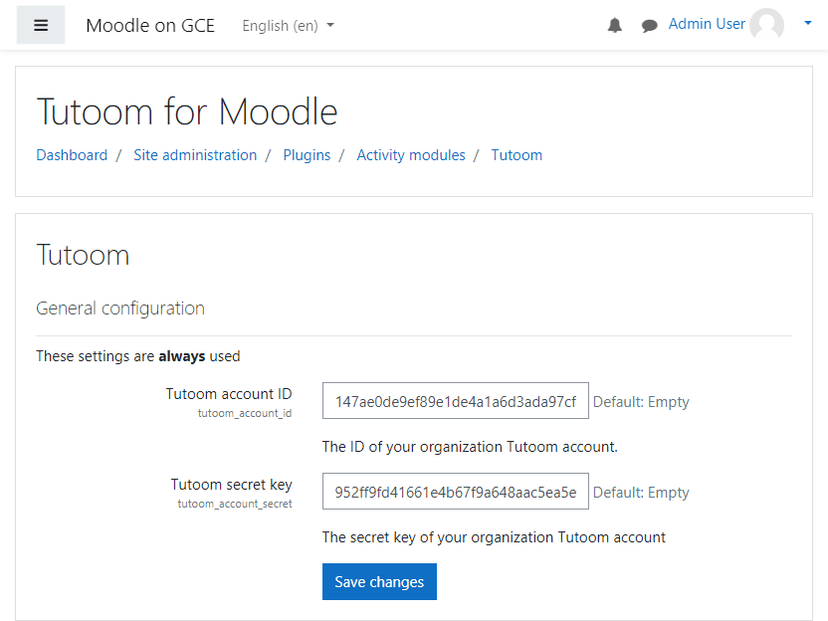Focus the Tutoom secret key field
This screenshot has width=828, height=621.
click(x=455, y=492)
